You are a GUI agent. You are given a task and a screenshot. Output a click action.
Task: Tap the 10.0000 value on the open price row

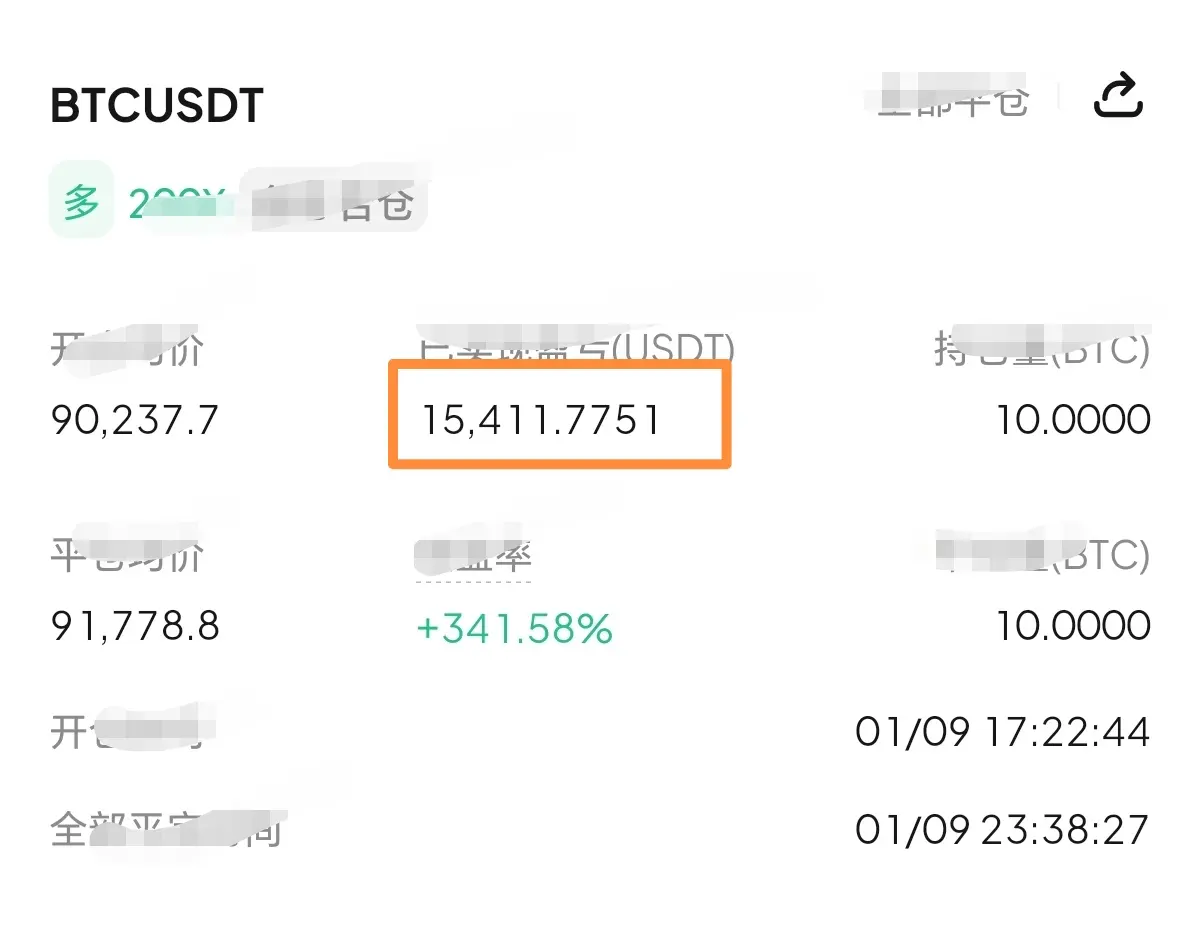(1072, 420)
